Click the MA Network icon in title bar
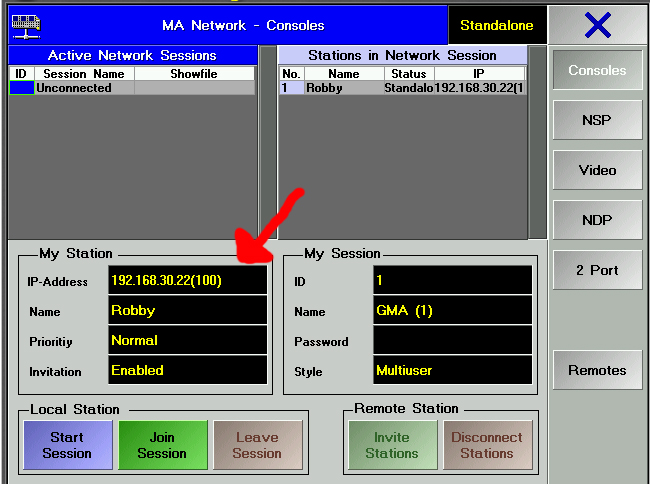 point(26,24)
